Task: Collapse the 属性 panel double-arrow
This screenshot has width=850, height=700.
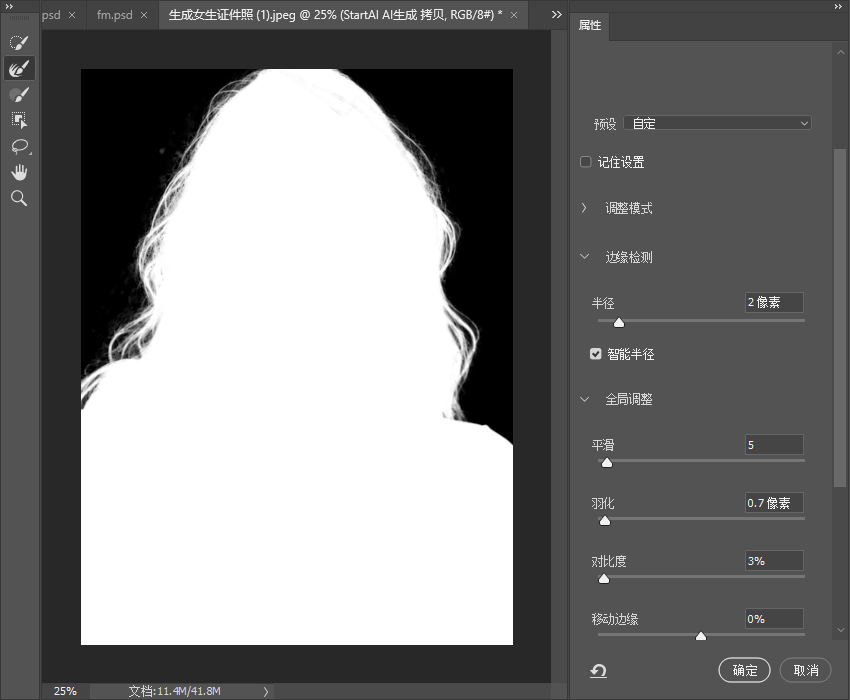Action: (x=838, y=6)
